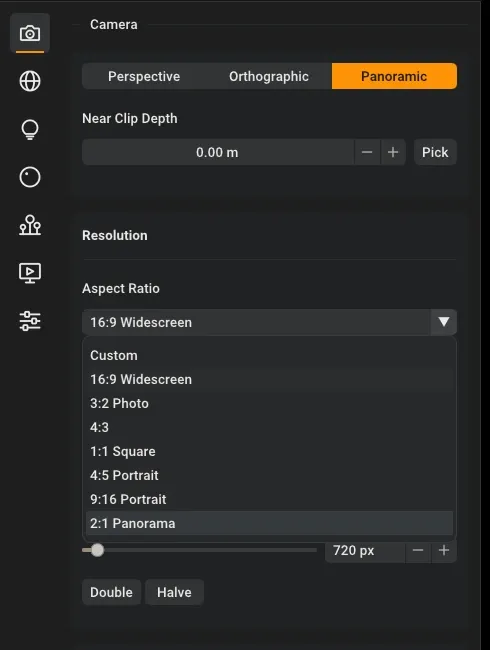Select the Panoramic camera mode
The width and height of the screenshot is (490, 650).
(x=394, y=76)
